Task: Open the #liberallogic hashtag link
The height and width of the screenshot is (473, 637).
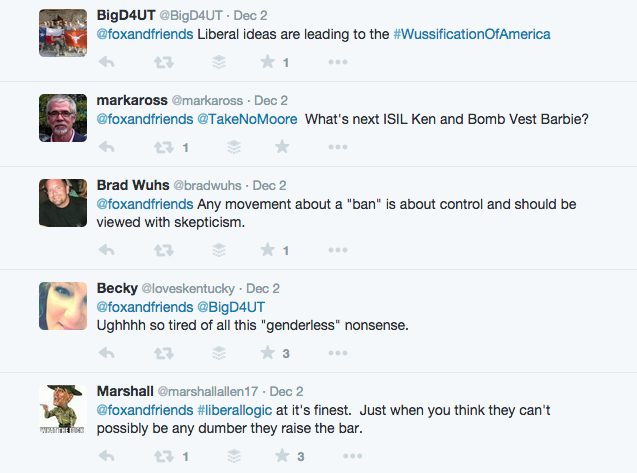Action: click(239, 409)
